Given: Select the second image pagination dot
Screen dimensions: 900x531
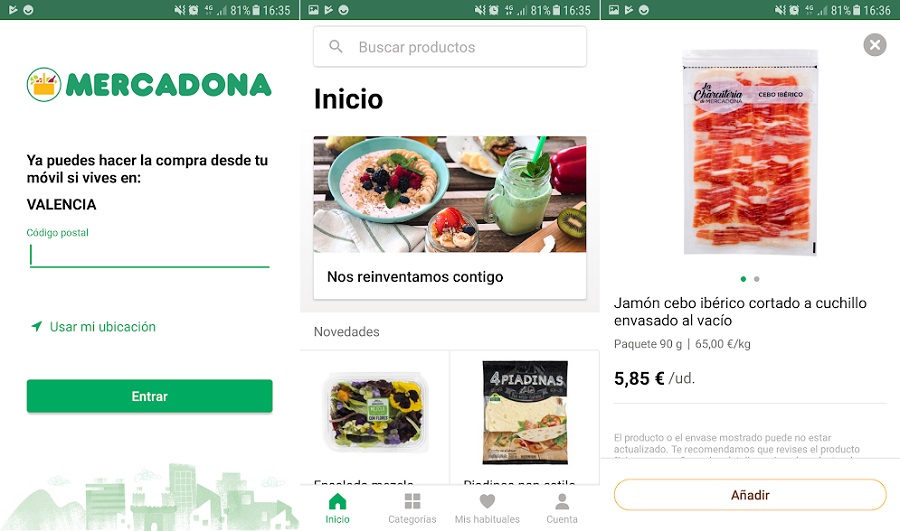Looking at the screenshot, I should point(757,279).
